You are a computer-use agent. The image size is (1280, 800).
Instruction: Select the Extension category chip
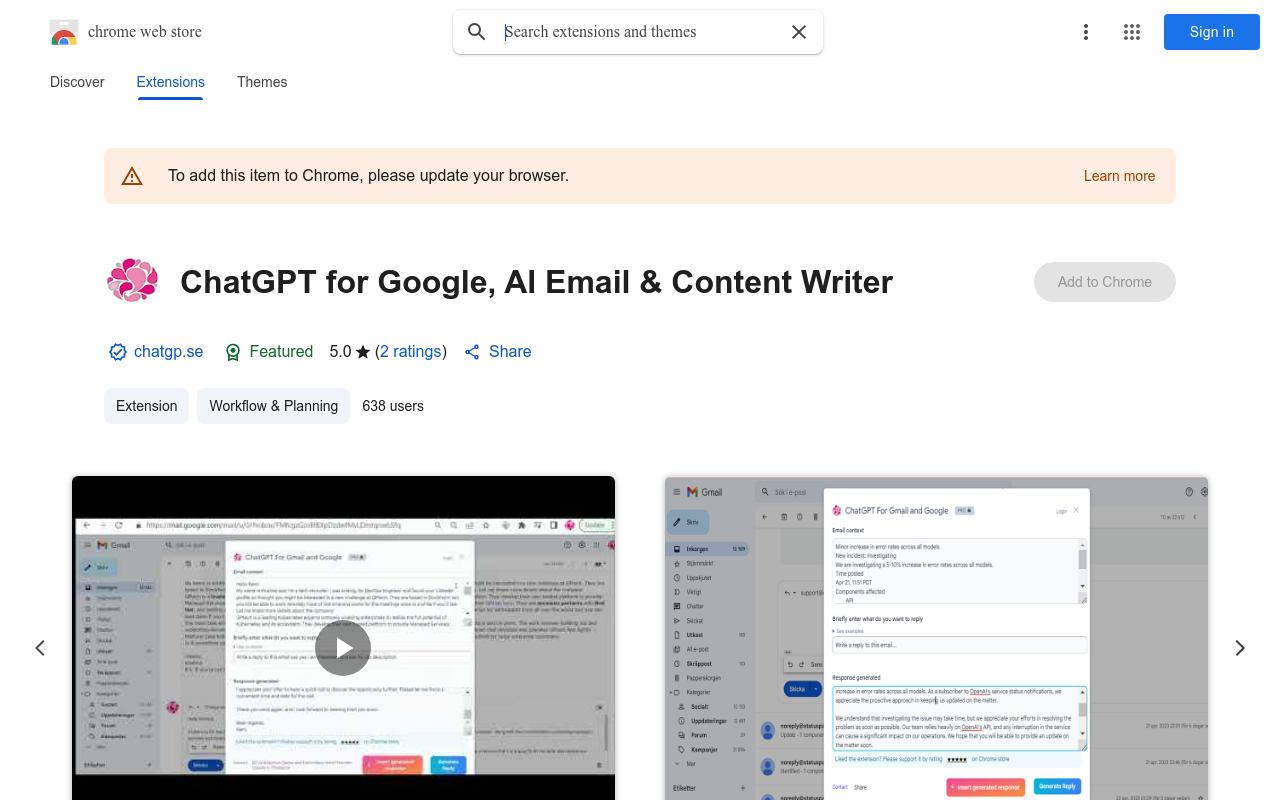[x=146, y=406]
